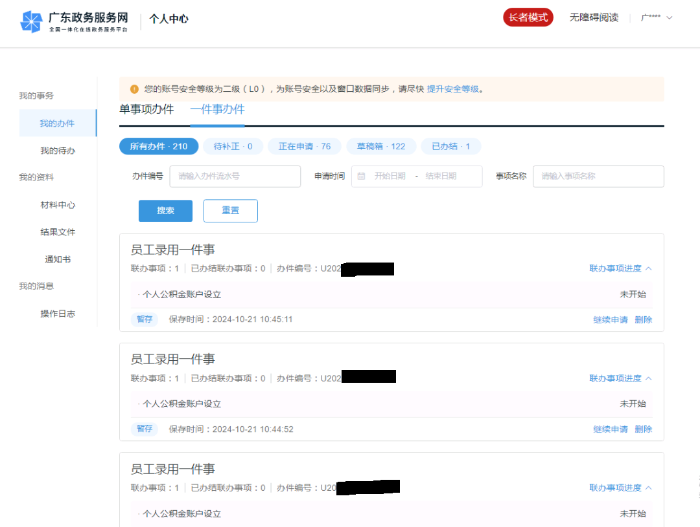This screenshot has height=527, width=700.
Task: Click the calendar icon in date field
Action: tap(361, 176)
